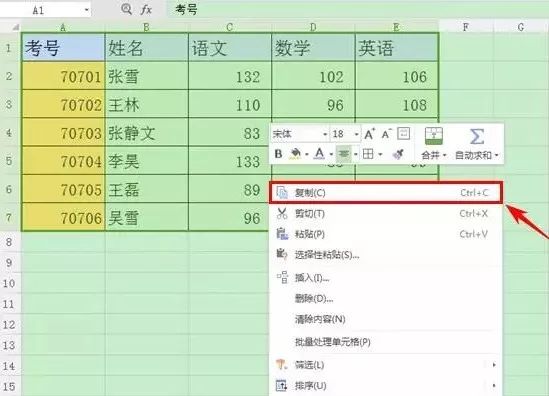
Task: Click the sort icon beside 排序(U)
Action: [x=282, y=385]
